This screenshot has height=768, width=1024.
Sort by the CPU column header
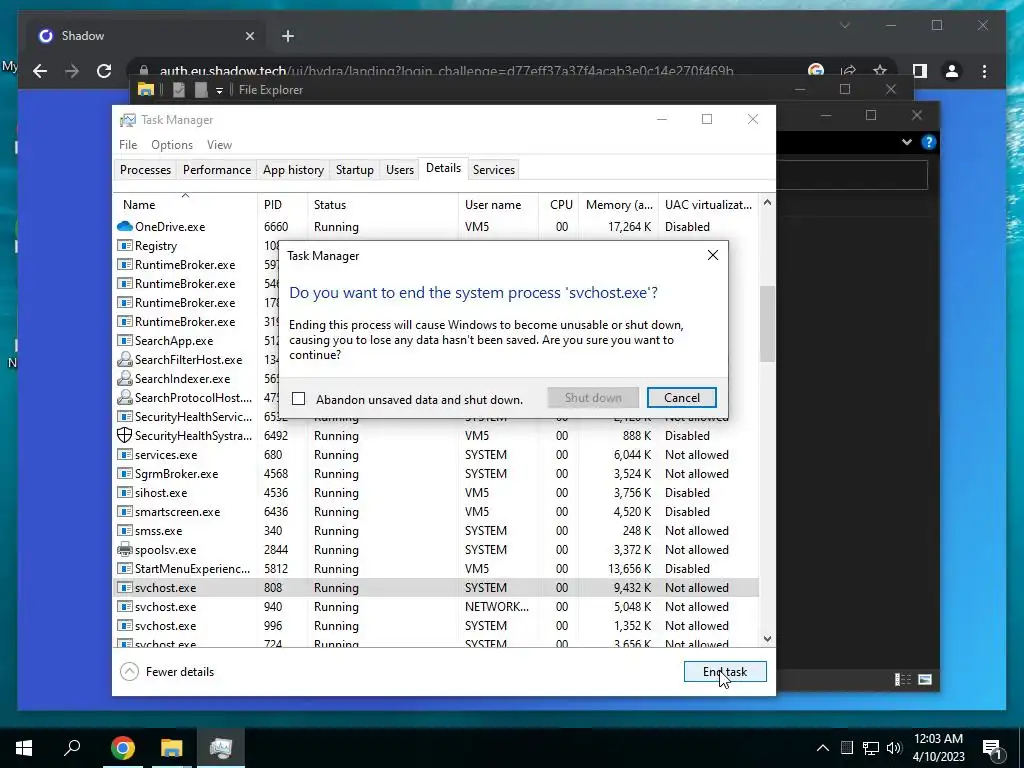click(x=560, y=204)
